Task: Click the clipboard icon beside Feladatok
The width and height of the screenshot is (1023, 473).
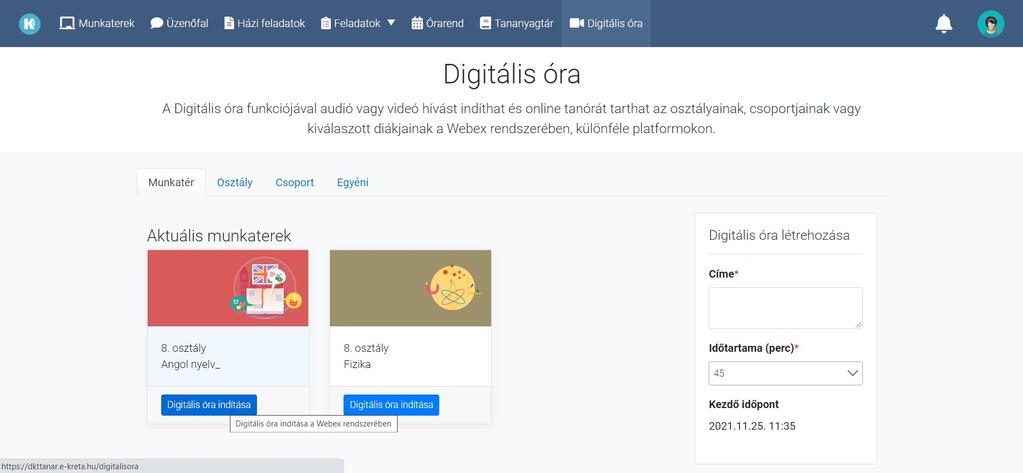Action: pyautogui.click(x=326, y=23)
